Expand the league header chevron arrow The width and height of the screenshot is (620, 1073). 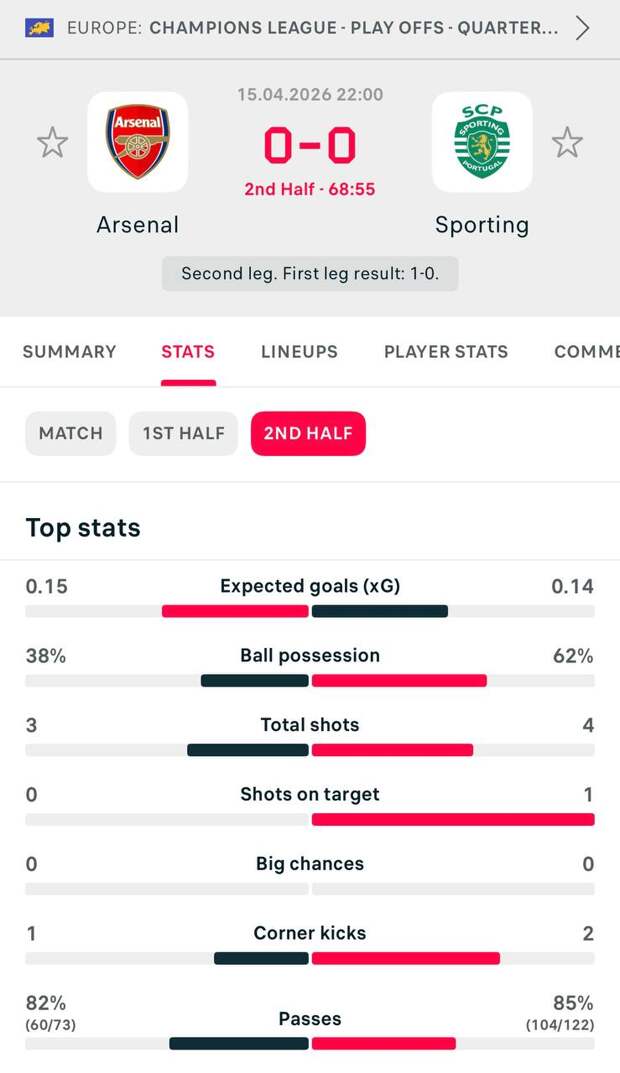point(583,27)
